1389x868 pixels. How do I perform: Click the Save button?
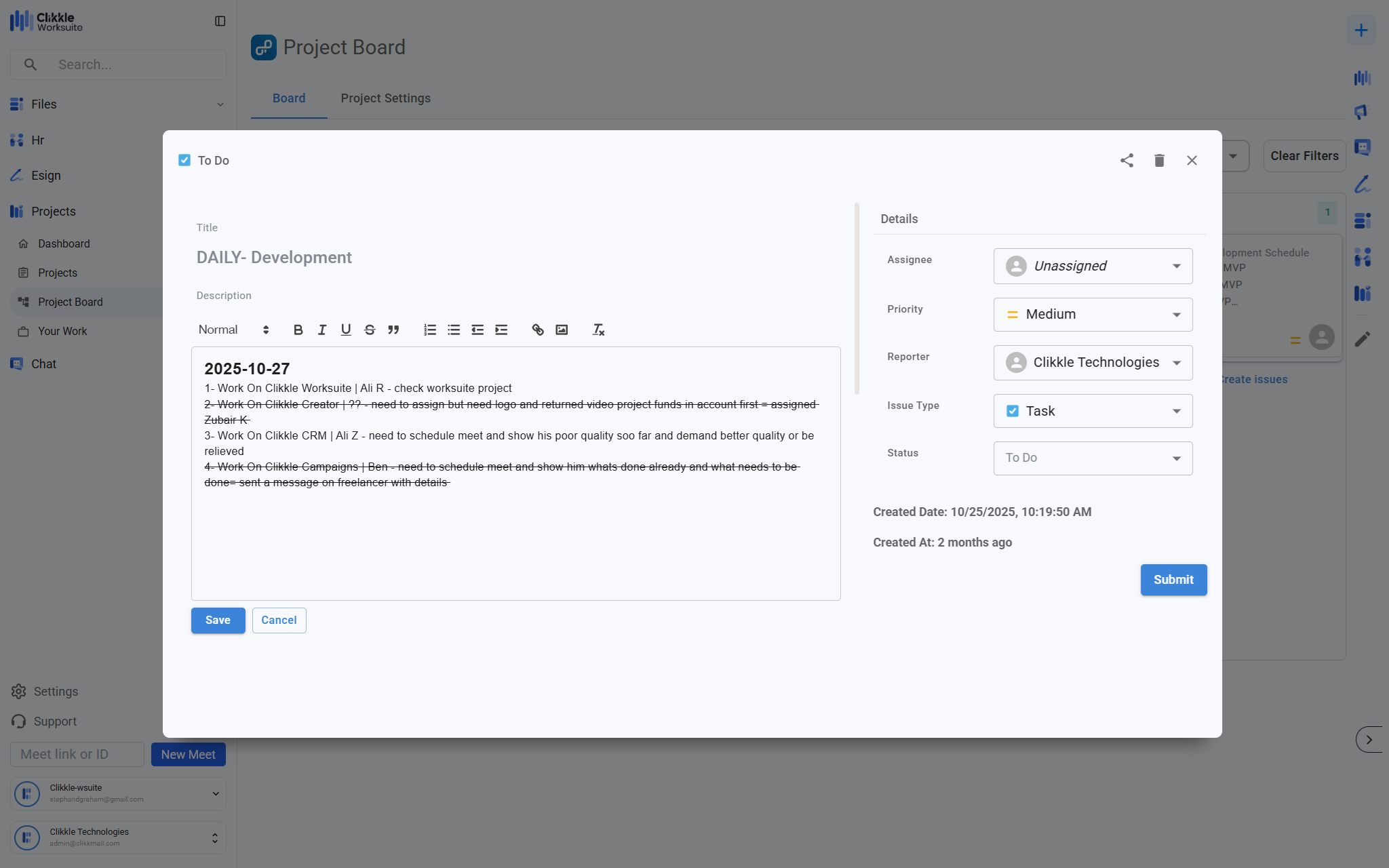218,620
